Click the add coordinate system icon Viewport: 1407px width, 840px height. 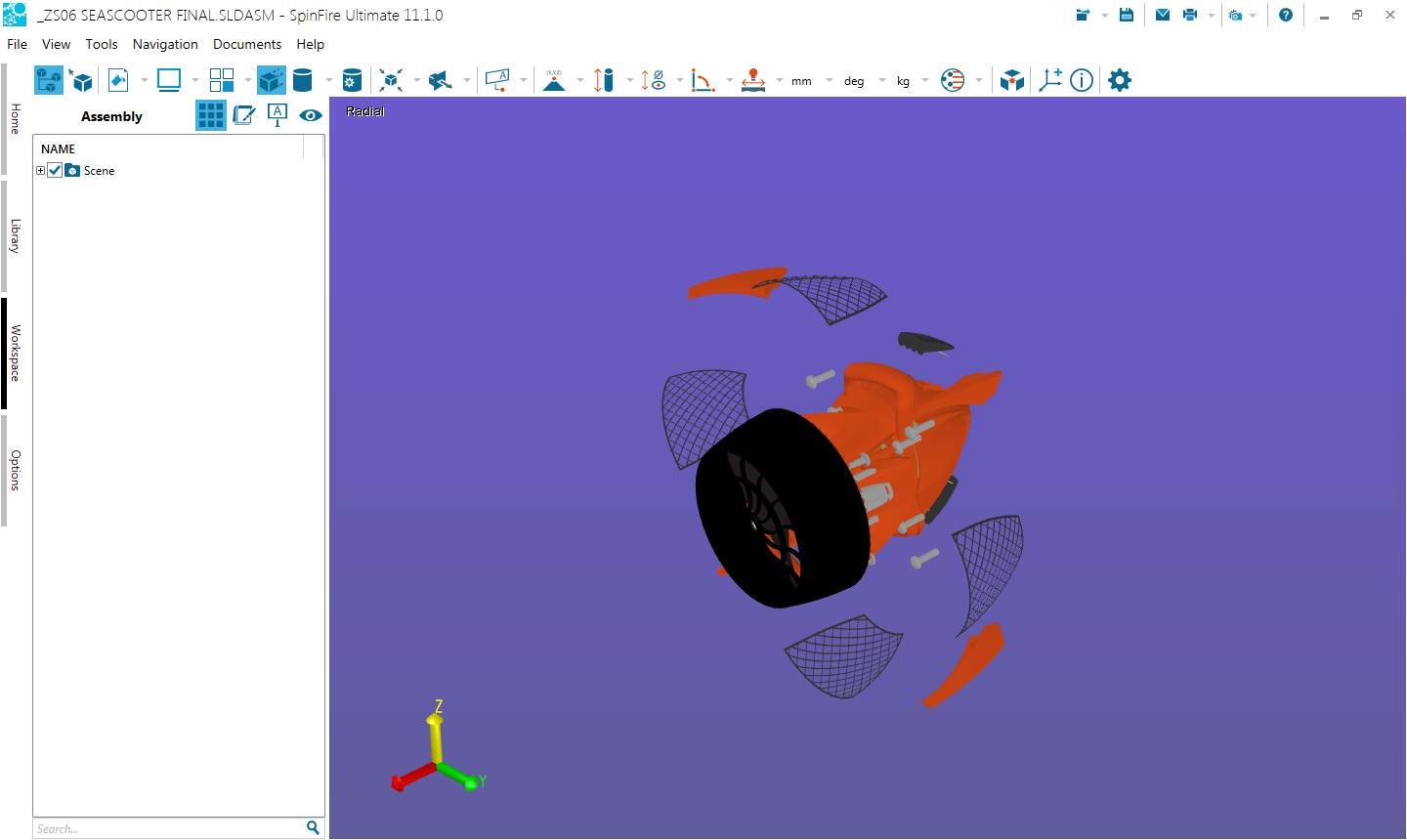coord(1050,80)
